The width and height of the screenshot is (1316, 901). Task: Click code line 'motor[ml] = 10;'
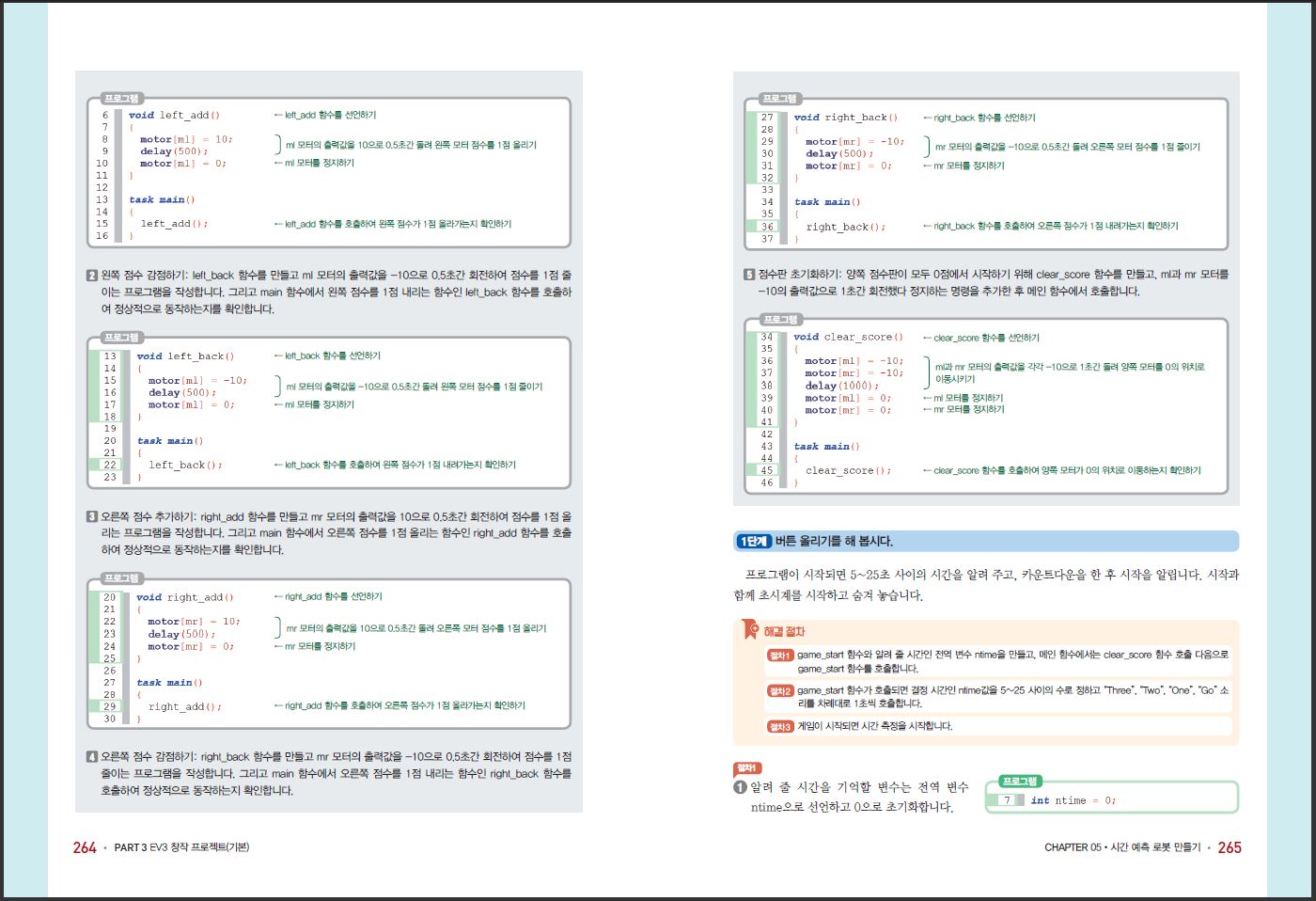(186, 139)
